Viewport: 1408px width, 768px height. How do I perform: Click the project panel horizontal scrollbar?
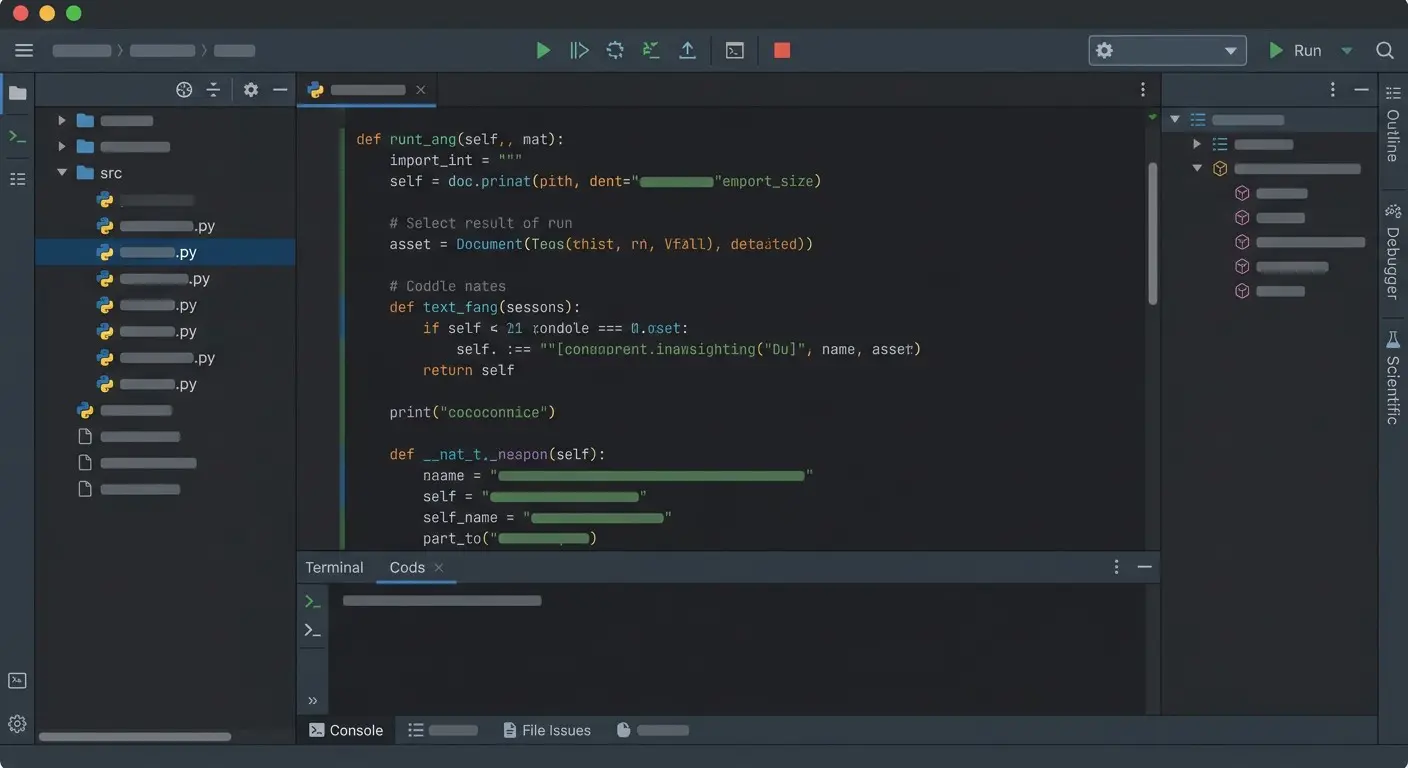[135, 737]
